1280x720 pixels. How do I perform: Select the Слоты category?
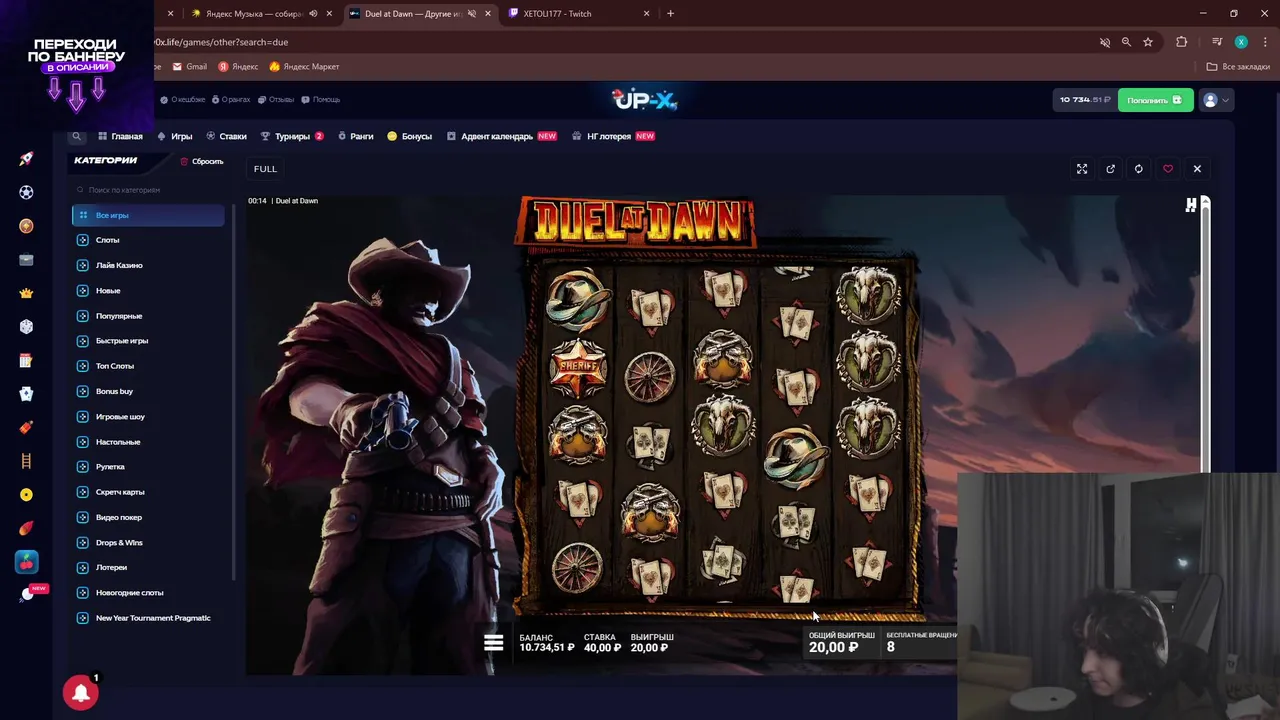148,240
